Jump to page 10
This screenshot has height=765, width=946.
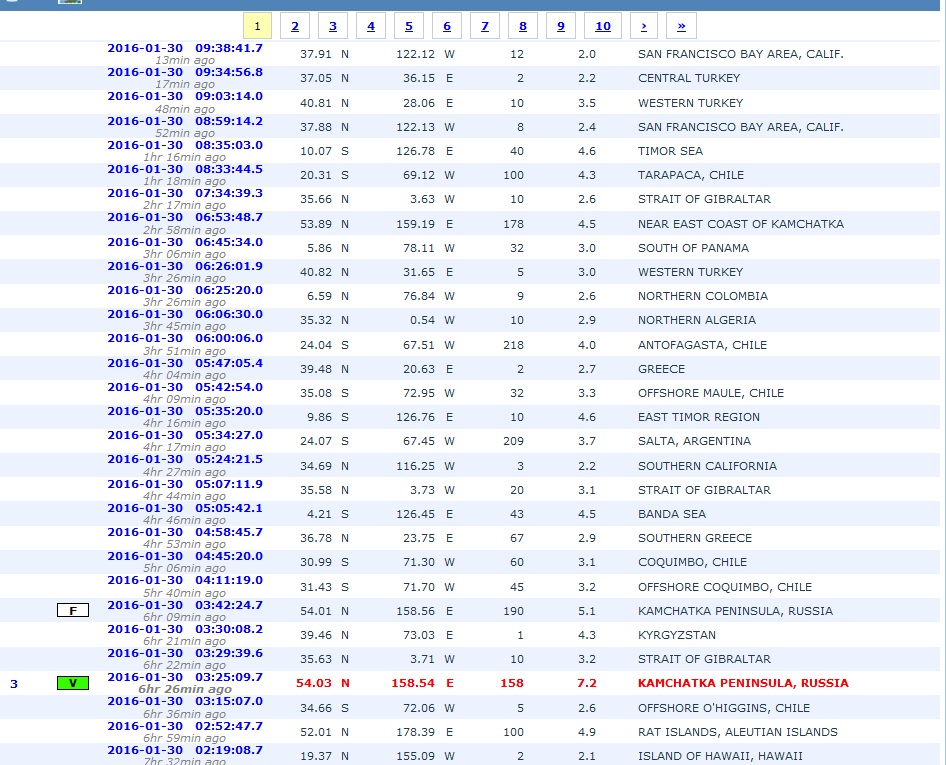coord(603,26)
